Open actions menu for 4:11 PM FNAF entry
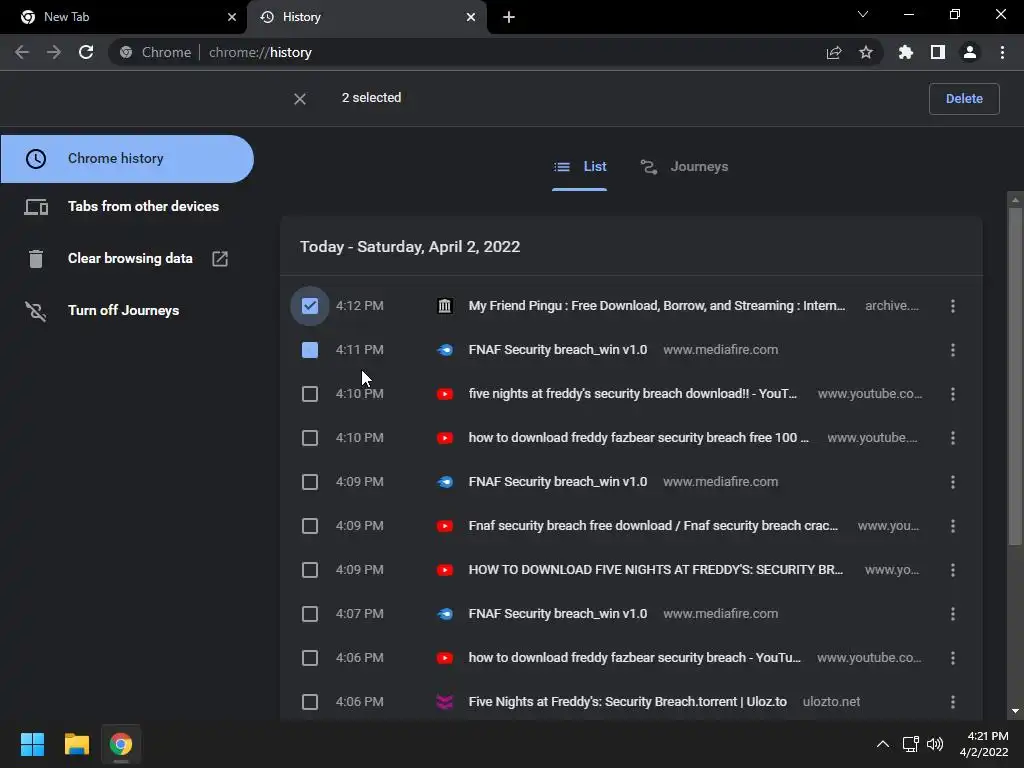The height and width of the screenshot is (768, 1024). (953, 350)
